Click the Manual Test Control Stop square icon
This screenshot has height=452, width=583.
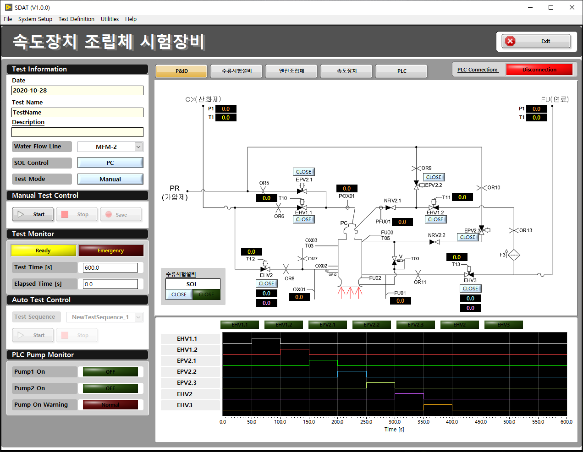coord(65,214)
